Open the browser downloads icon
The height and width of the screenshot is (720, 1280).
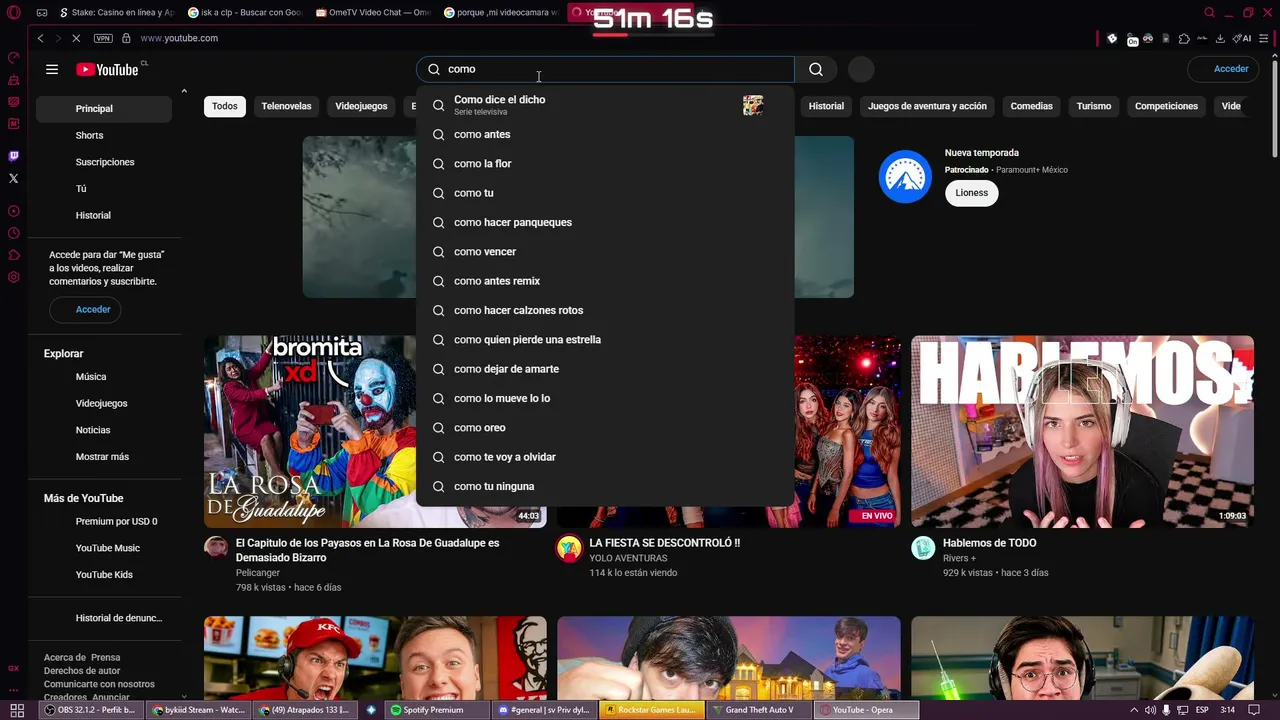[1220, 38]
